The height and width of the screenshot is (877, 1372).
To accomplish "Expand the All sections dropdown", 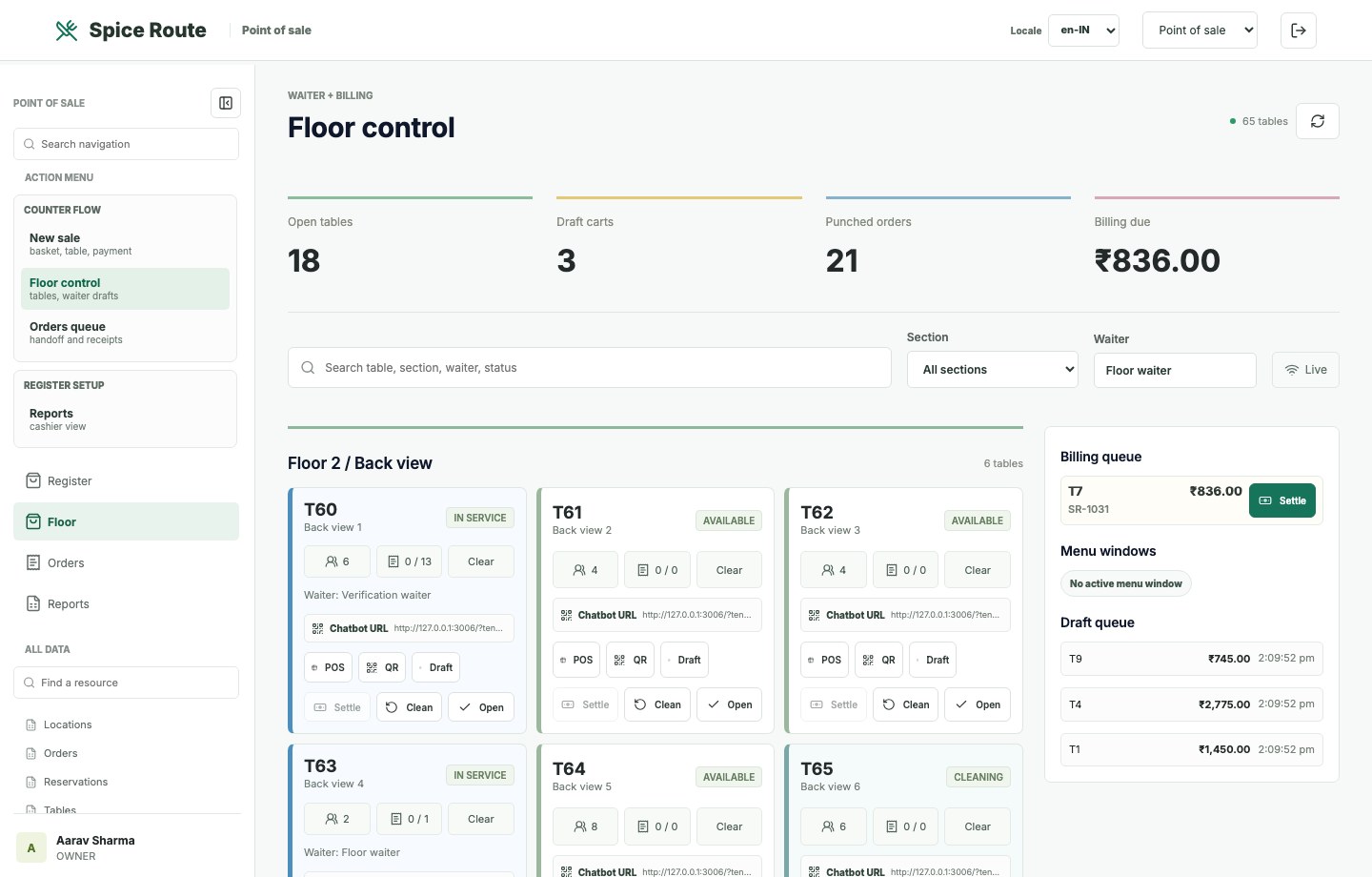I will [x=993, y=370].
